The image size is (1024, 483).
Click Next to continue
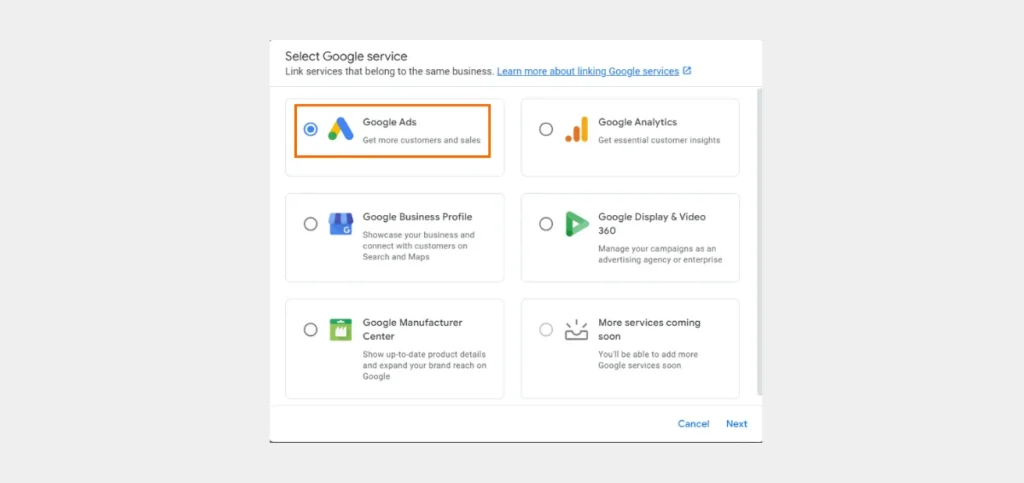pos(737,424)
